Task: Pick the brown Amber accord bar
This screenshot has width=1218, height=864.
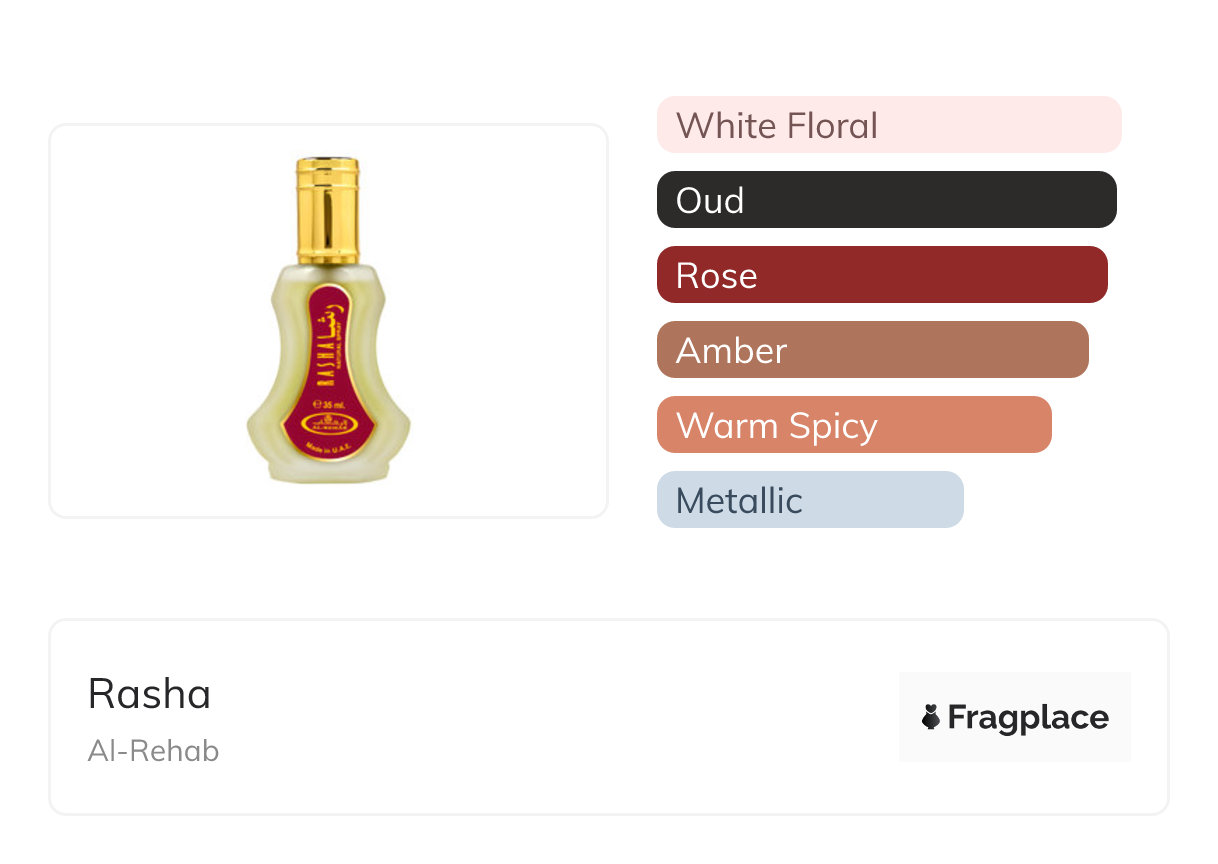Action: point(872,350)
